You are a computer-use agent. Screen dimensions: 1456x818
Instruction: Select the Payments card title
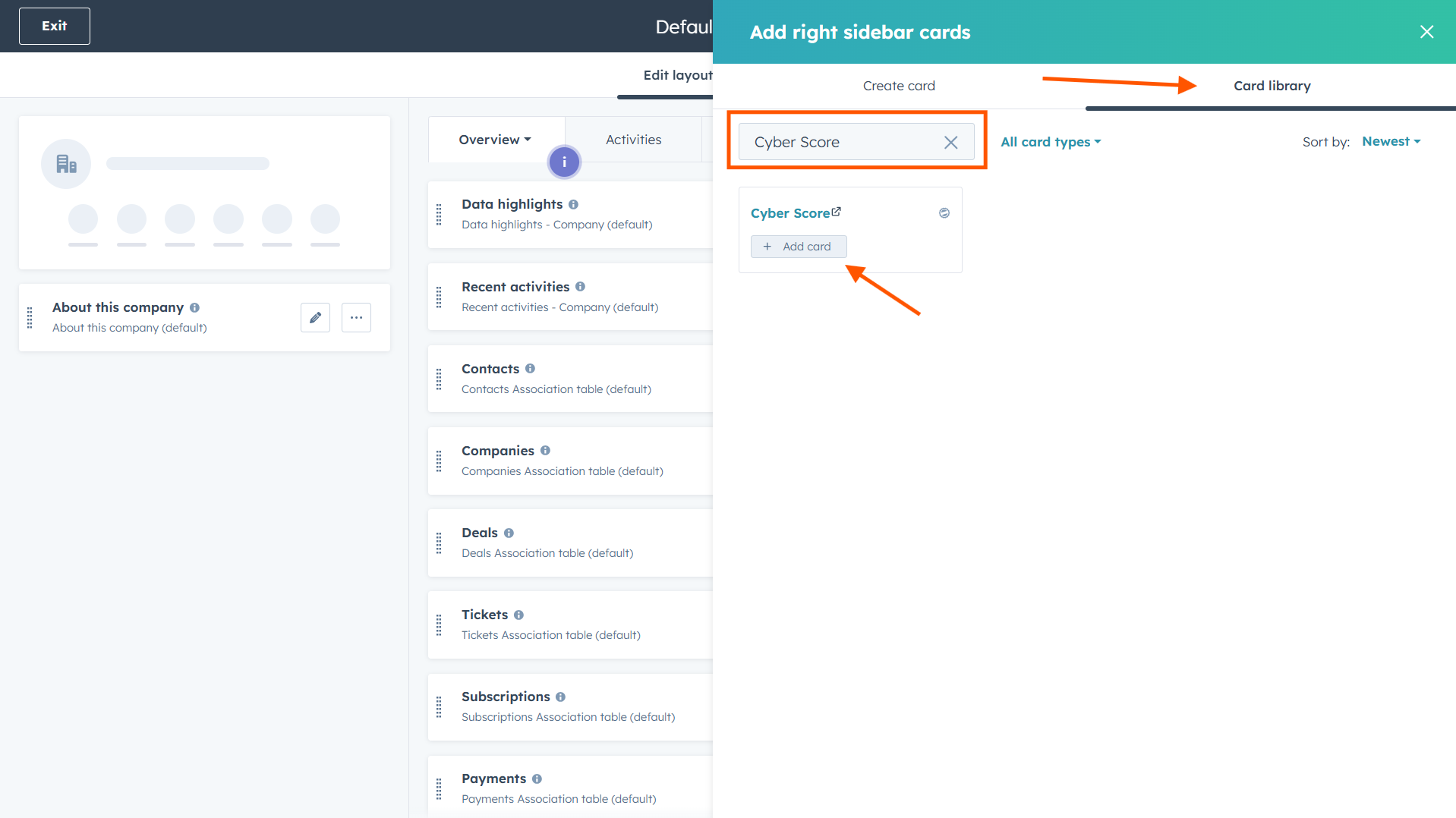493,779
